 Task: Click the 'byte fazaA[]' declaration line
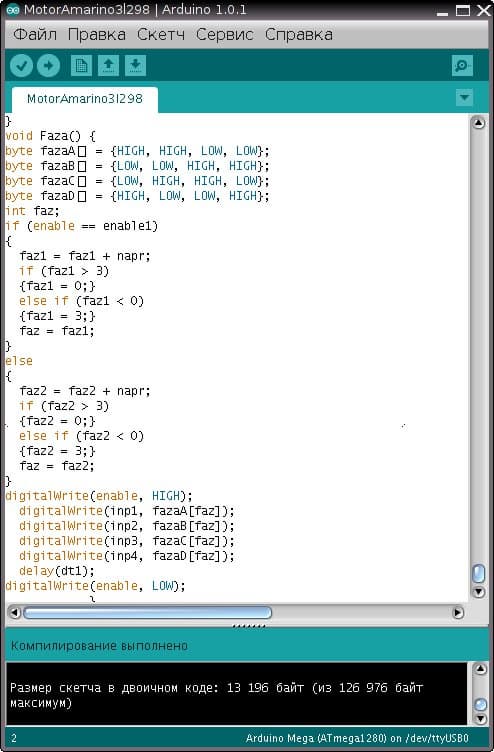pos(138,151)
